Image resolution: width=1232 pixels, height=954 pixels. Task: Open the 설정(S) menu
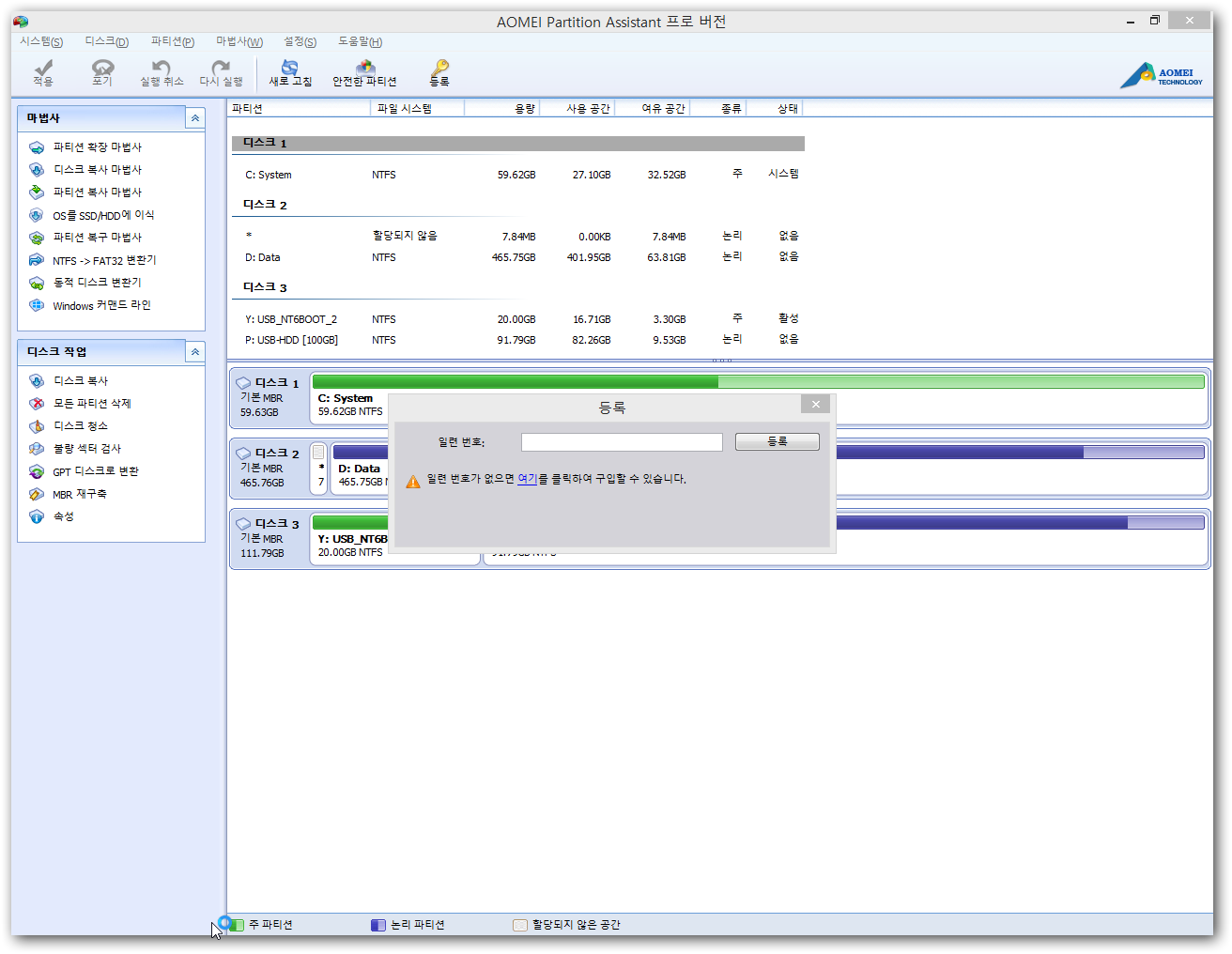pos(300,41)
